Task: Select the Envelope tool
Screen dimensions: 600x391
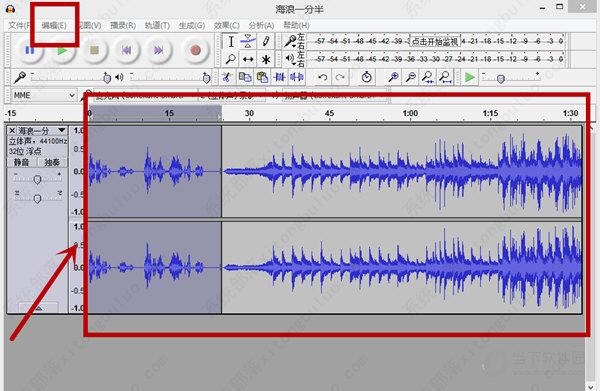Action: point(248,41)
